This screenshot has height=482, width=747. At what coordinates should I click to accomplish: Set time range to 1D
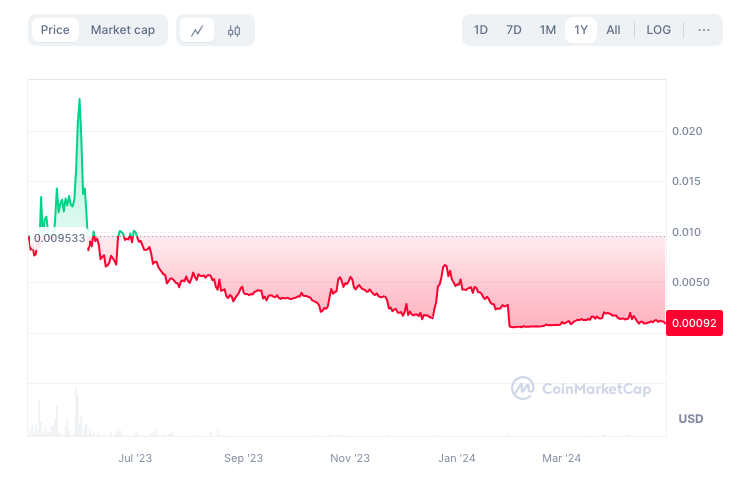pyautogui.click(x=481, y=30)
